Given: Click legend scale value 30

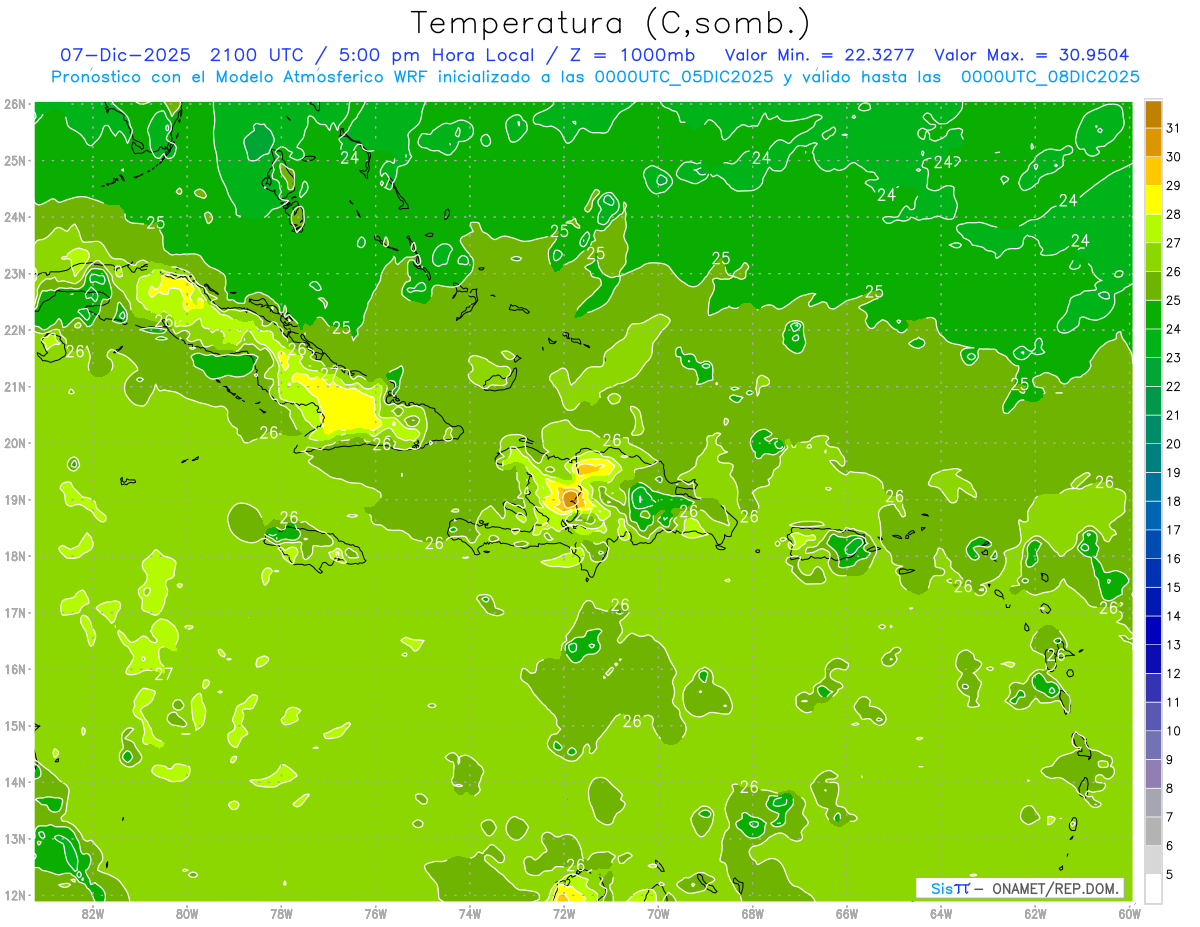Looking at the screenshot, I should [1174, 157].
